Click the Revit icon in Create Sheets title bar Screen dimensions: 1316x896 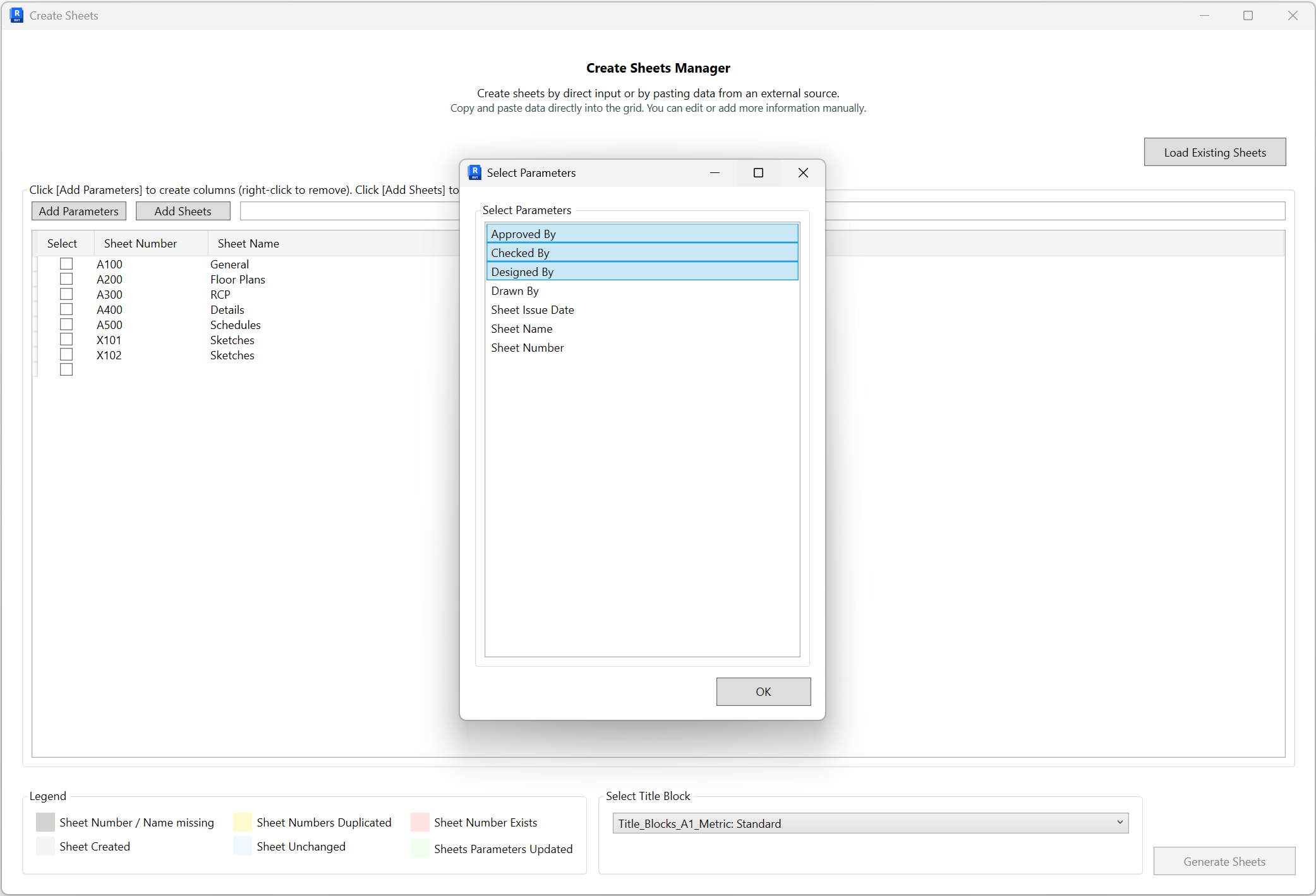pos(16,15)
